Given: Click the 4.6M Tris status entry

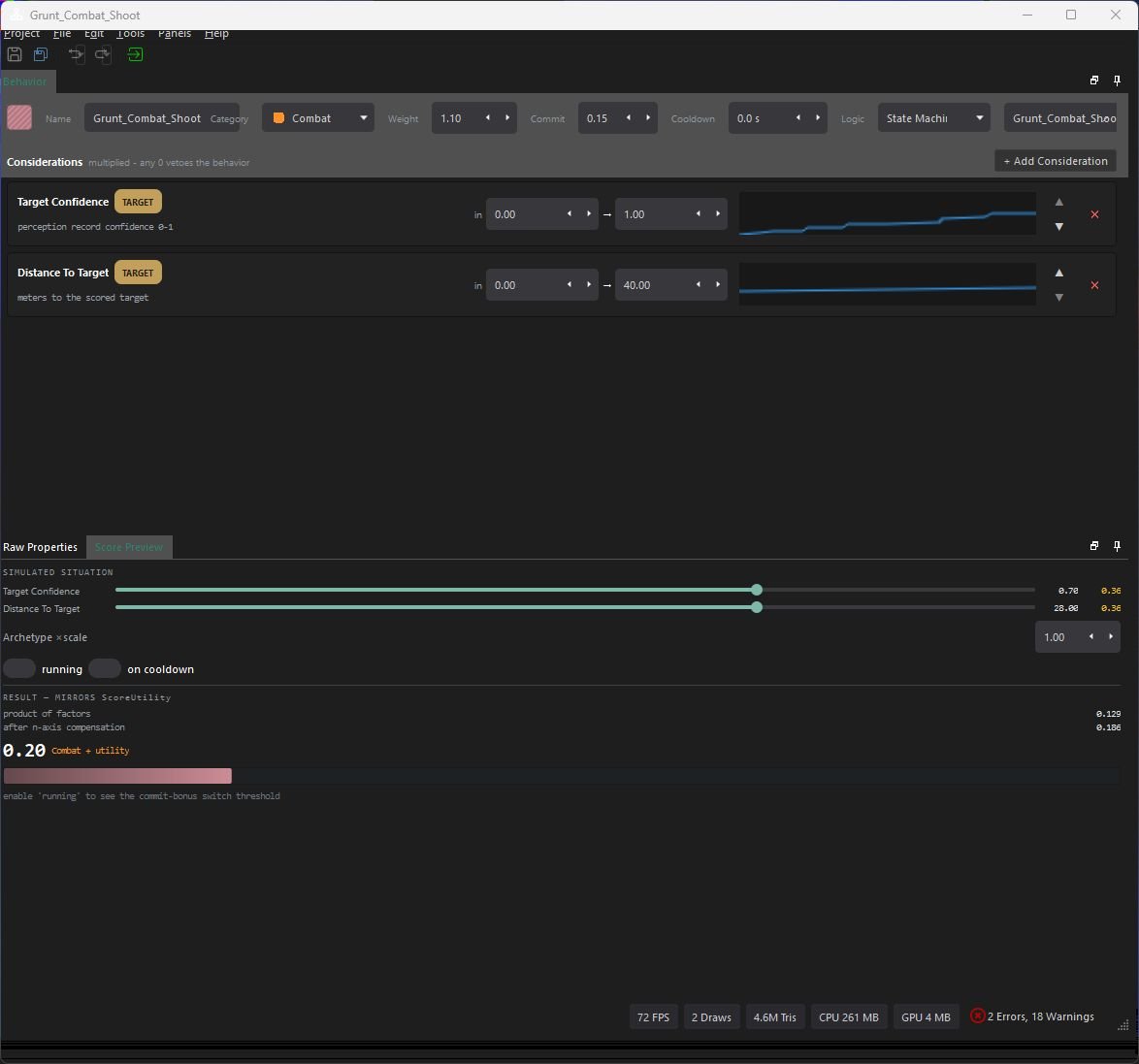Looking at the screenshot, I should [x=774, y=1016].
